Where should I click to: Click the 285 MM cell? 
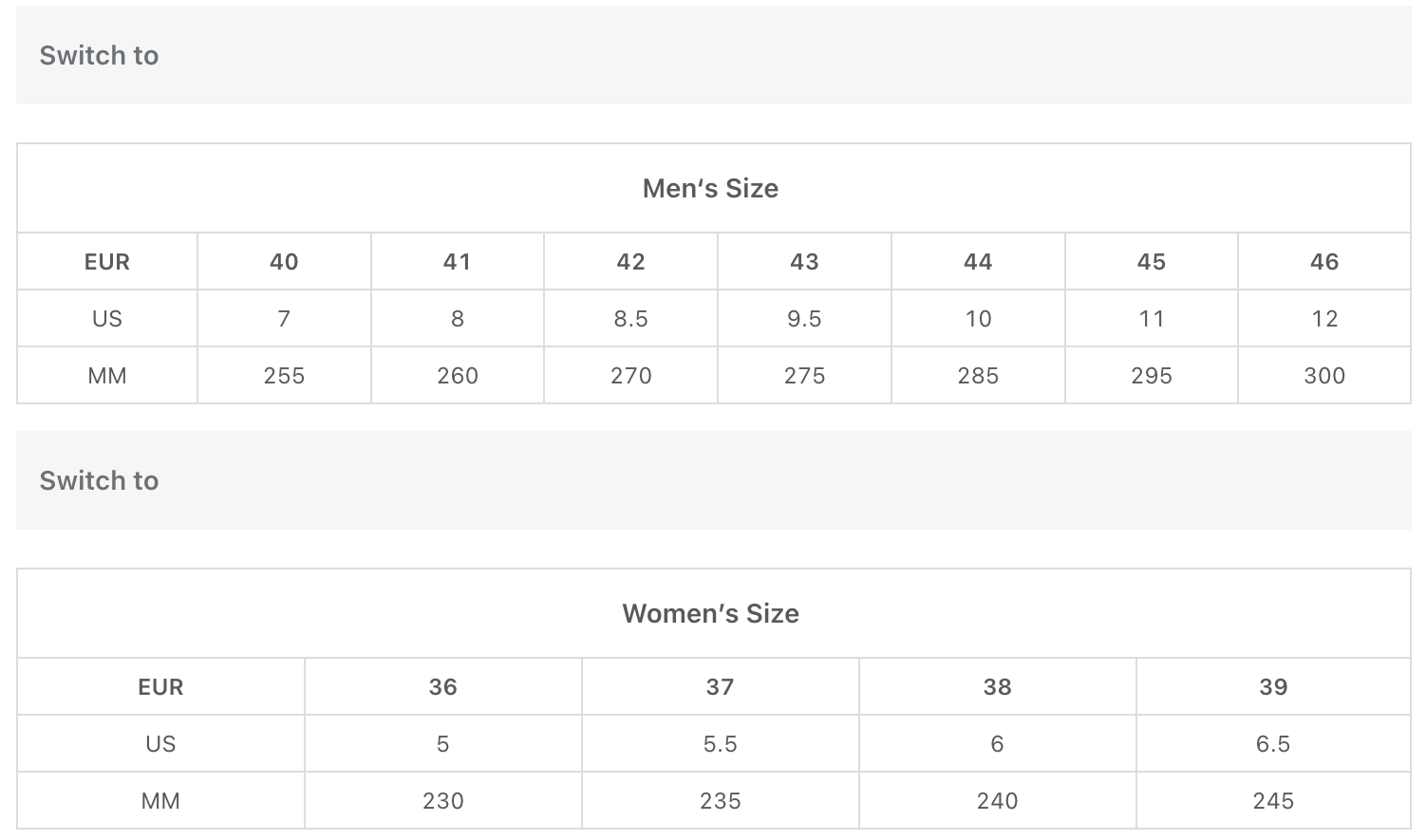978,376
